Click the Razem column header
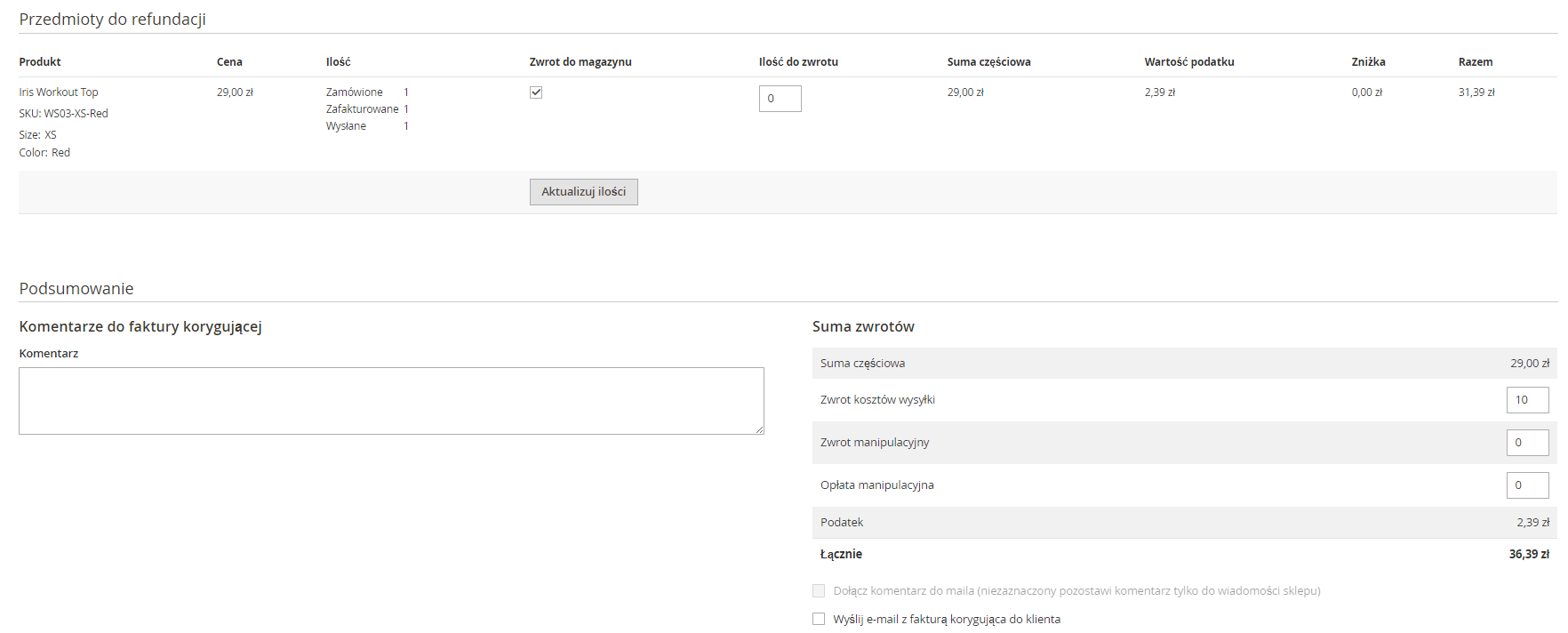Image resolution: width=1568 pixels, height=633 pixels. pos(1476,62)
